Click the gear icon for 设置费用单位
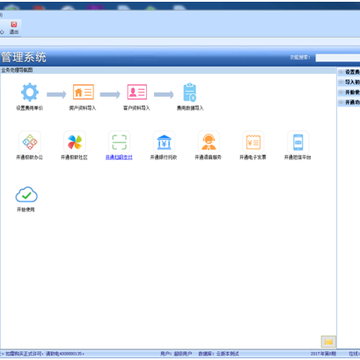This screenshot has height=360, width=360. [x=30, y=92]
